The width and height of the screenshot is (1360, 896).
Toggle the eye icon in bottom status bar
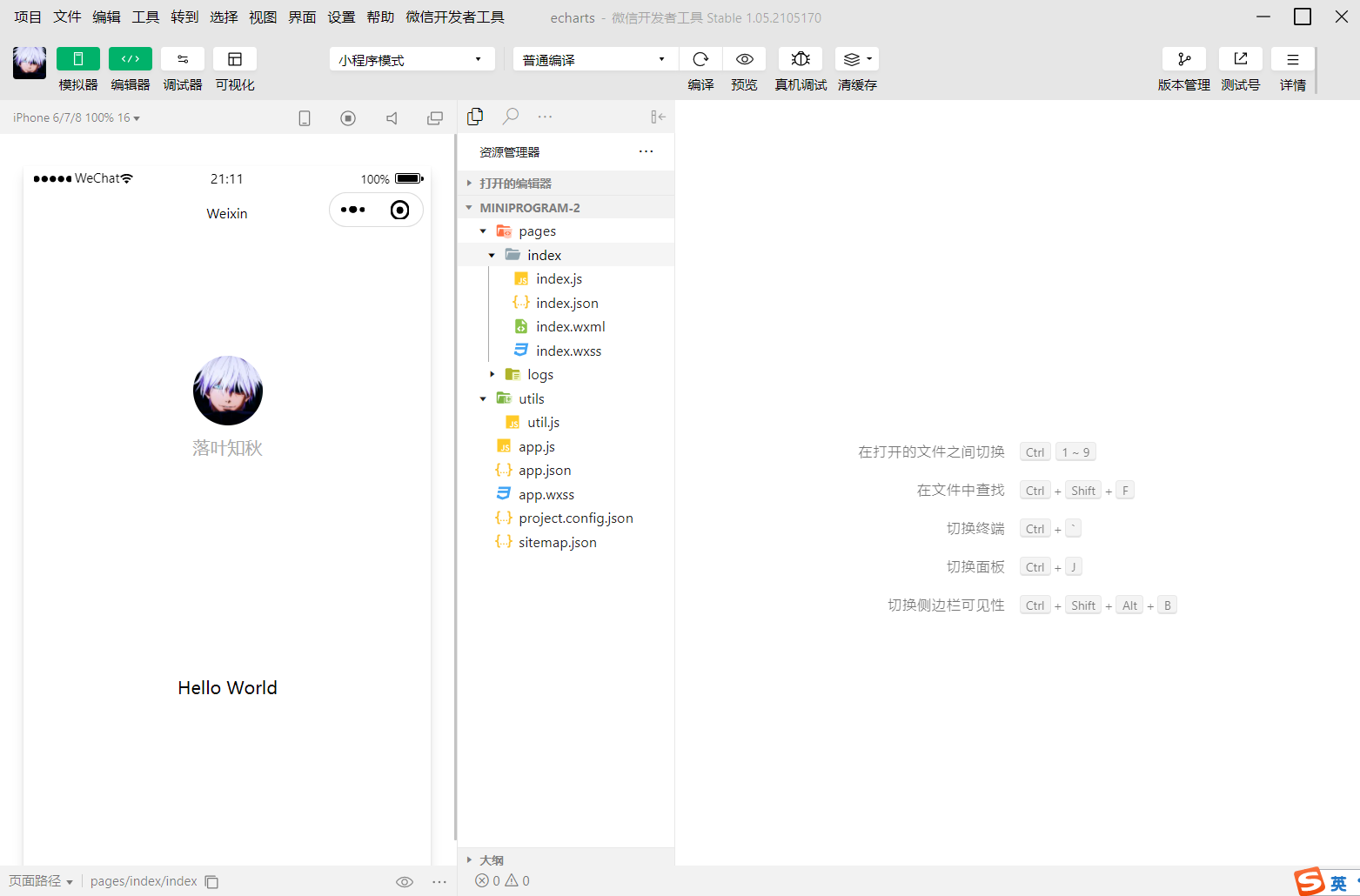[x=405, y=881]
